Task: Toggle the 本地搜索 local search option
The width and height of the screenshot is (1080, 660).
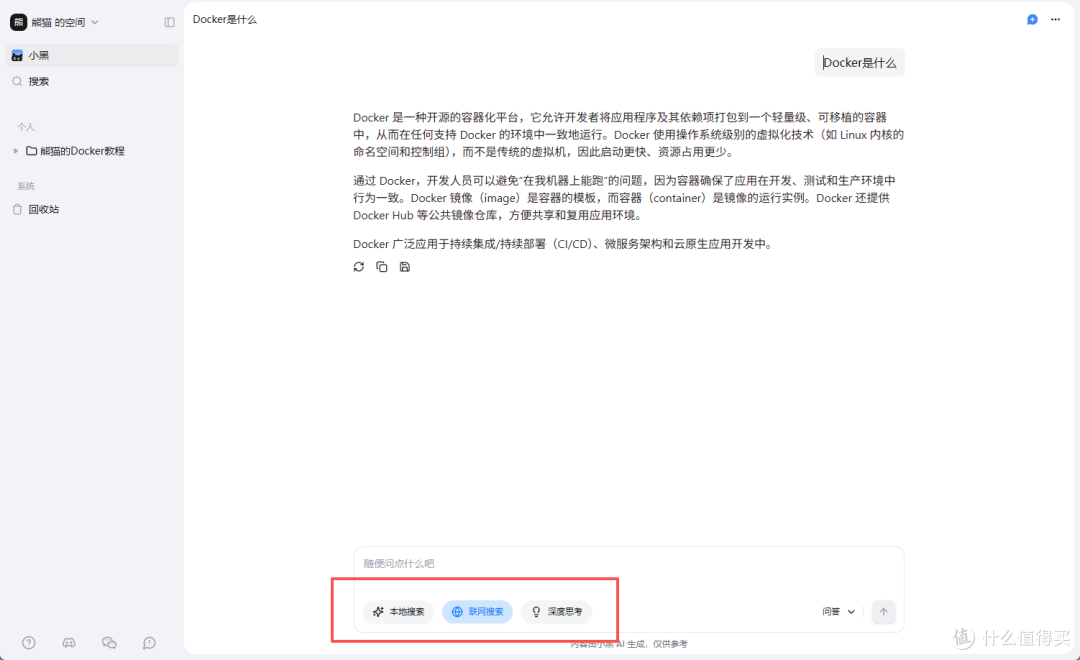Action: (x=398, y=611)
